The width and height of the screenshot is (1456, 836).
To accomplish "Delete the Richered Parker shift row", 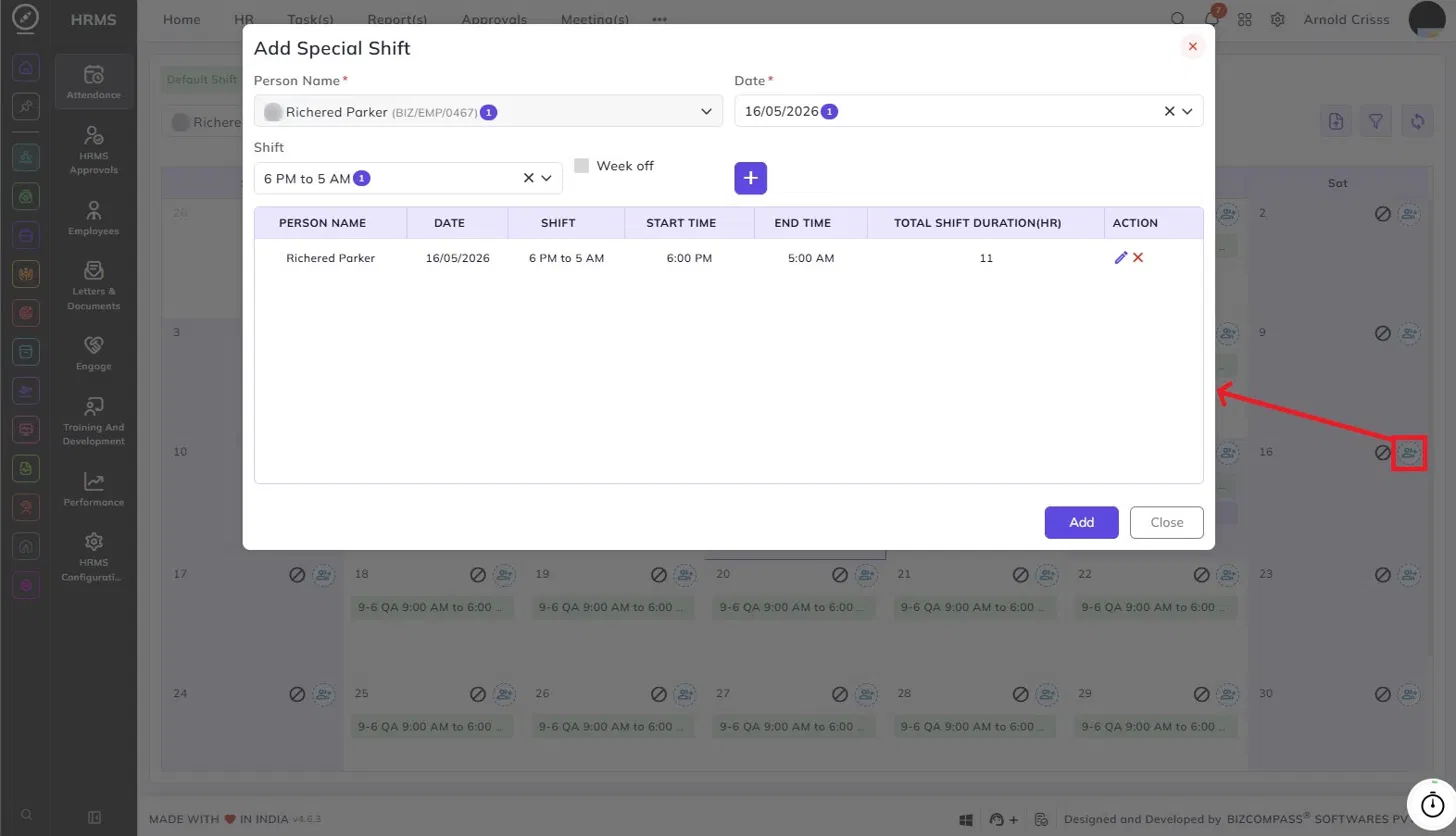I will (x=1138, y=258).
